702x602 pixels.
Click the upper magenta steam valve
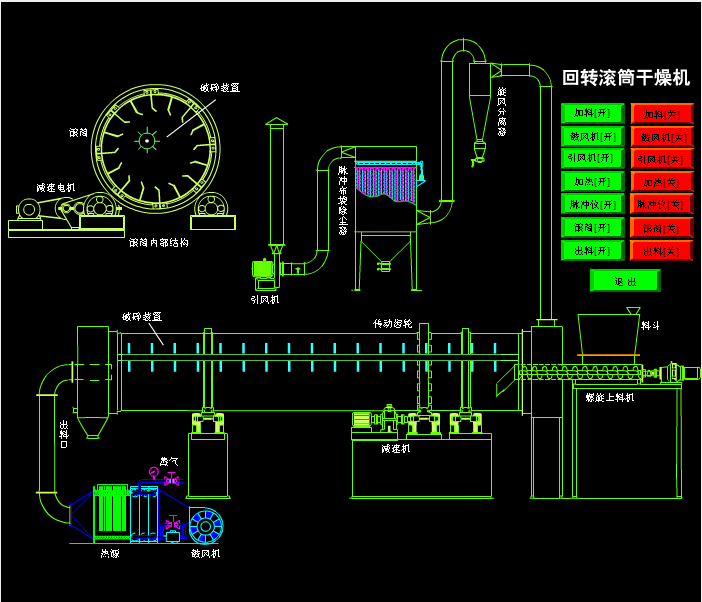point(171,479)
